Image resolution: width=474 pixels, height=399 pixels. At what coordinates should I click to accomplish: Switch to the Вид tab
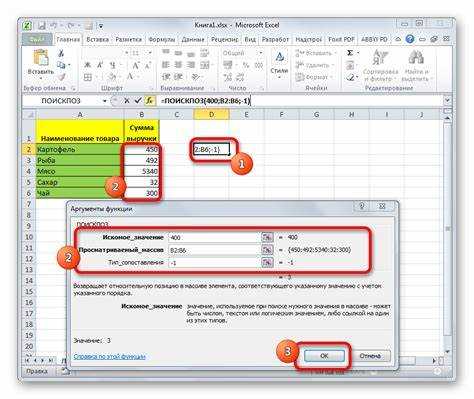point(250,39)
